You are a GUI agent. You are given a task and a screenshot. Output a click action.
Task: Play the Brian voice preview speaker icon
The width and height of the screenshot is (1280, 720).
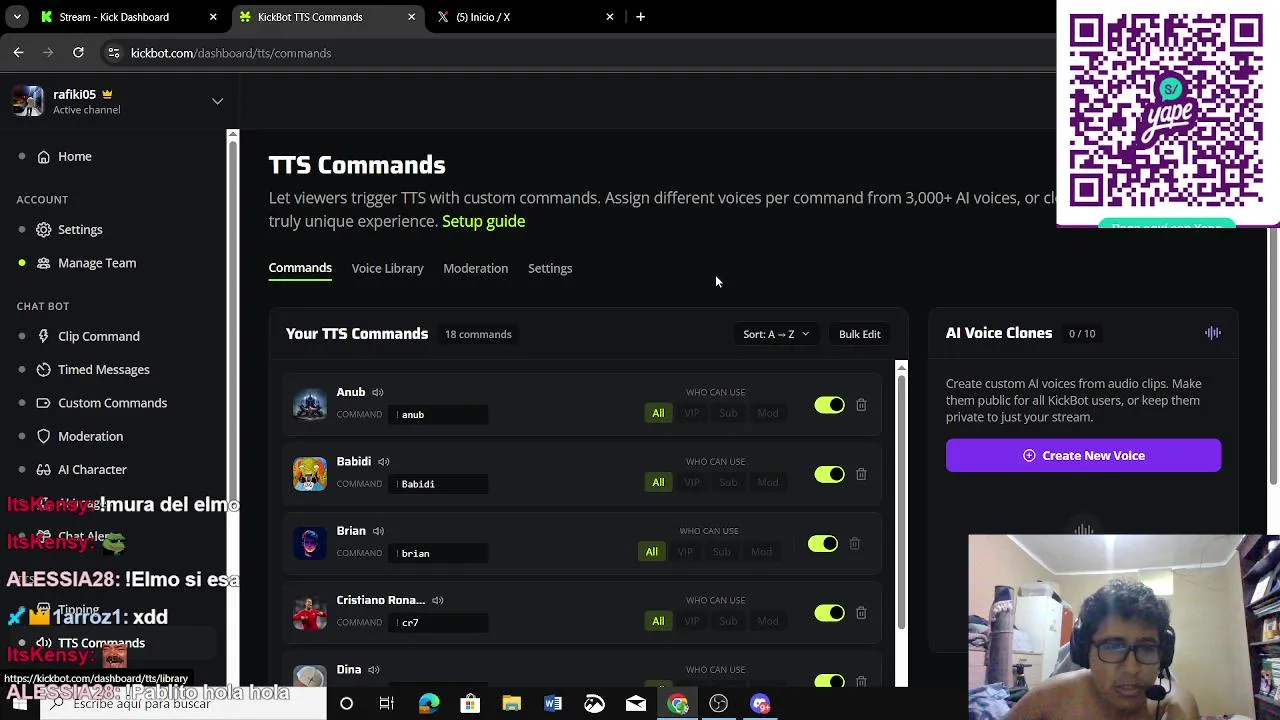[379, 531]
